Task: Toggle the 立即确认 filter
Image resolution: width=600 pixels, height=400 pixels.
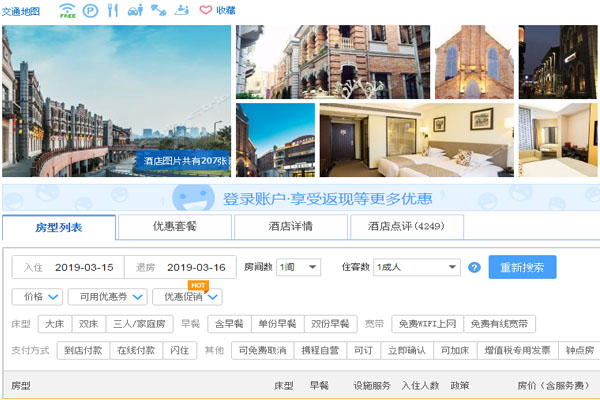Action: coord(407,351)
